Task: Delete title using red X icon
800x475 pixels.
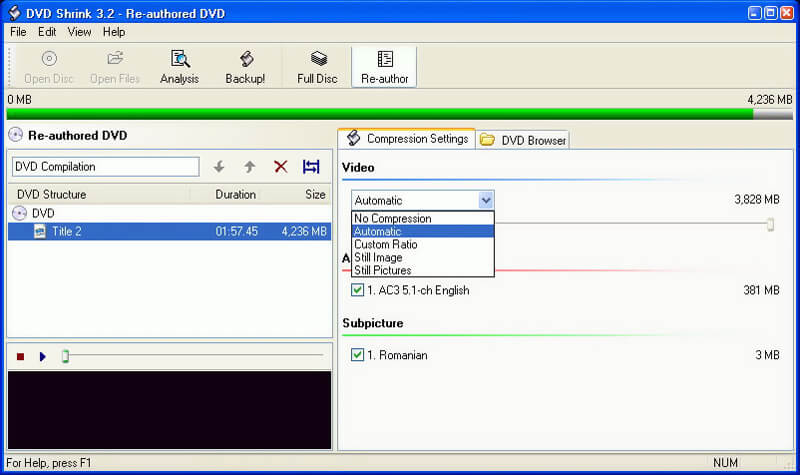Action: pyautogui.click(x=280, y=167)
